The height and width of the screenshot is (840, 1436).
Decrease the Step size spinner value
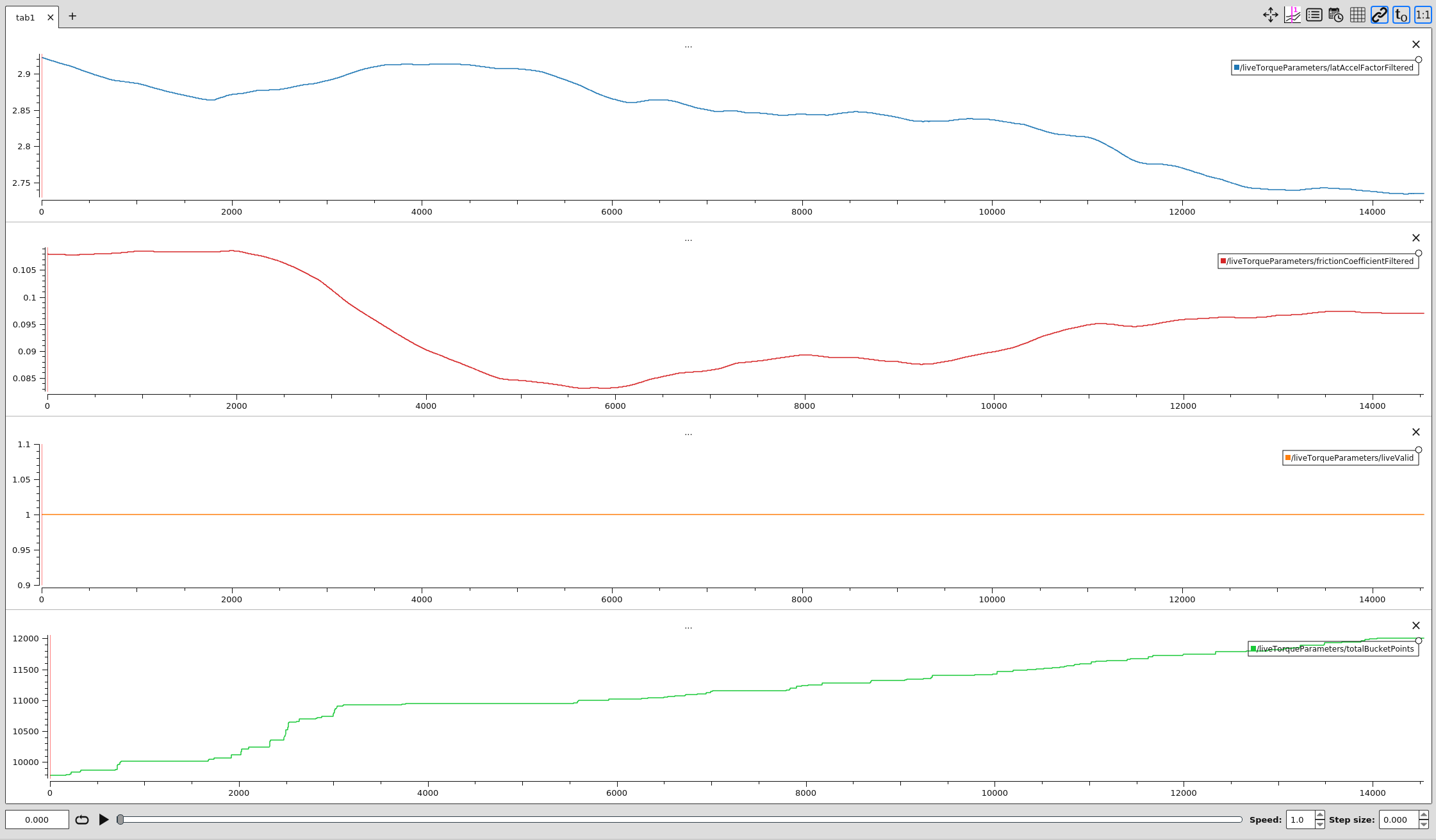tap(1423, 824)
